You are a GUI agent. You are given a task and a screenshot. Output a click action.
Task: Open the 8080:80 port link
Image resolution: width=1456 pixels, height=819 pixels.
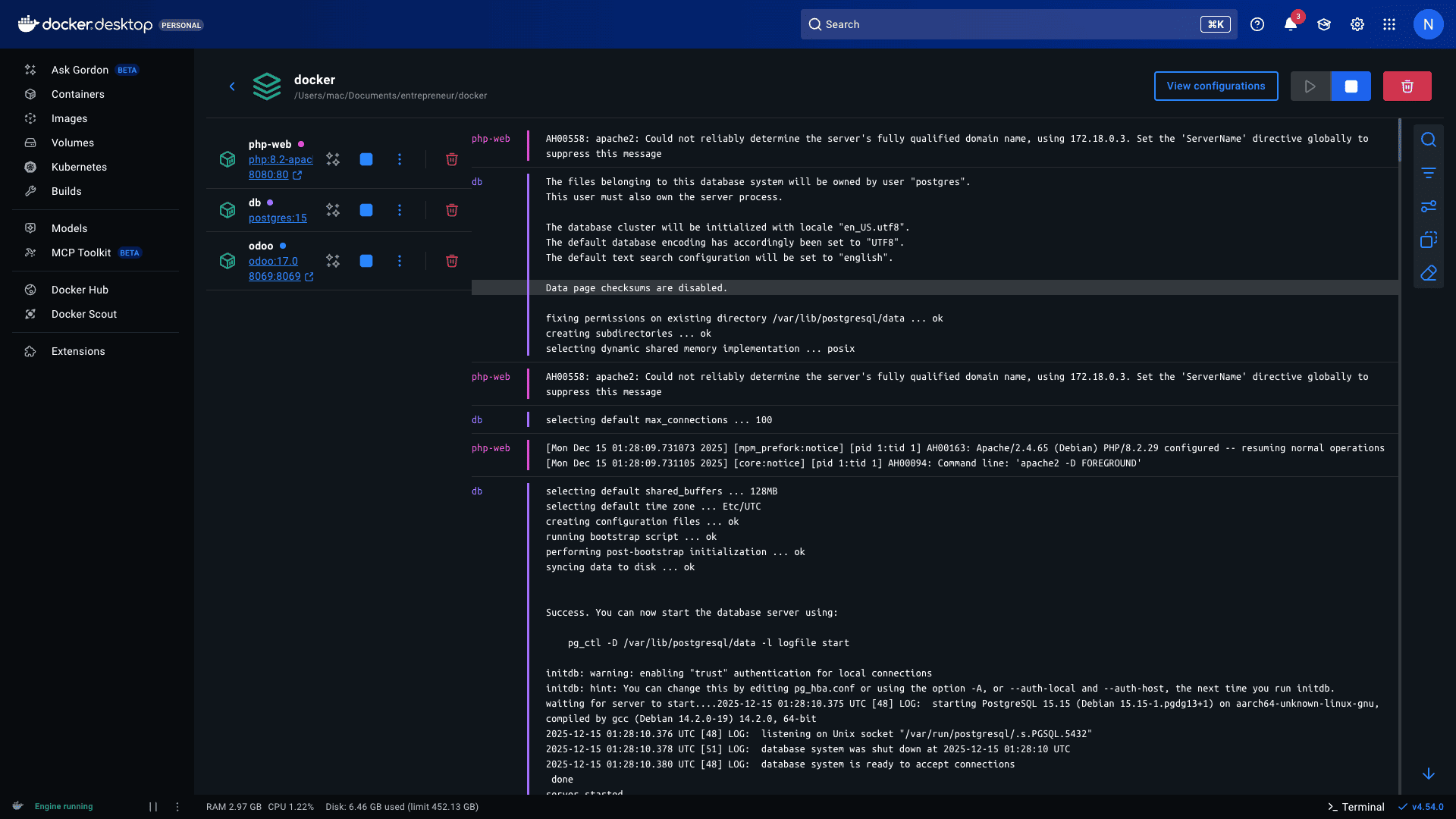coord(275,175)
